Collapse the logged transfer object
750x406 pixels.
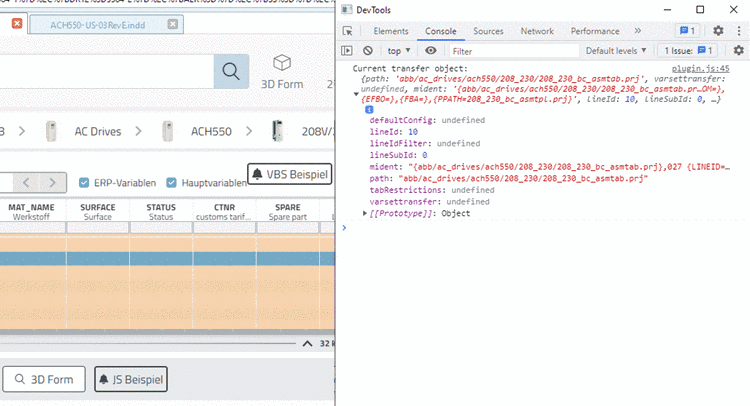tap(356, 94)
